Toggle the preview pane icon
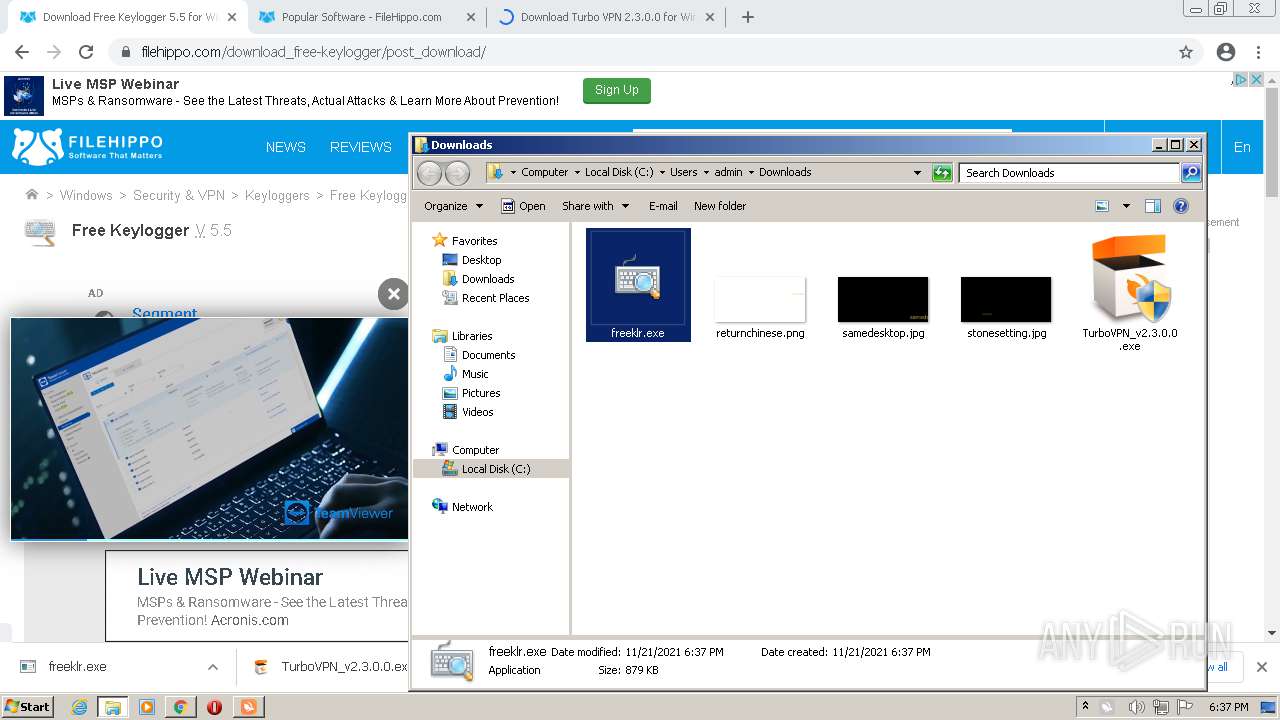1280x720 pixels. [1153, 206]
